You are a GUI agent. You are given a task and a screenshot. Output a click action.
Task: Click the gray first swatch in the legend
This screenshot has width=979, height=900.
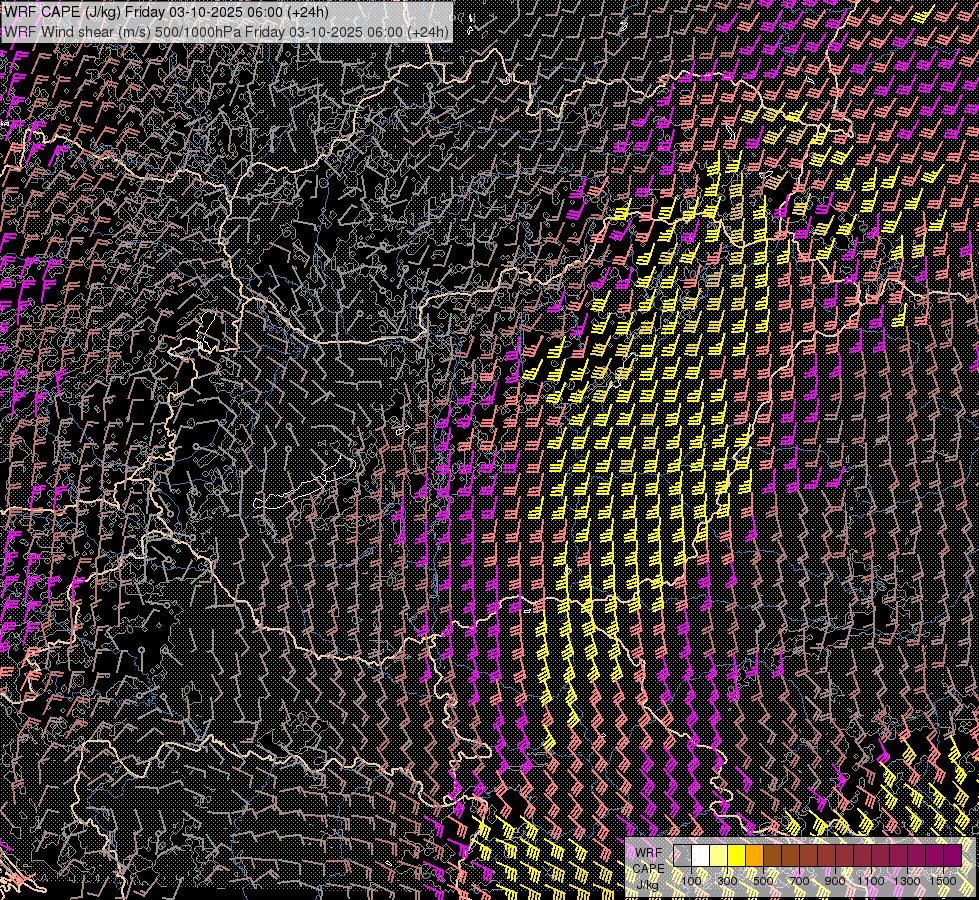[x=683, y=855]
